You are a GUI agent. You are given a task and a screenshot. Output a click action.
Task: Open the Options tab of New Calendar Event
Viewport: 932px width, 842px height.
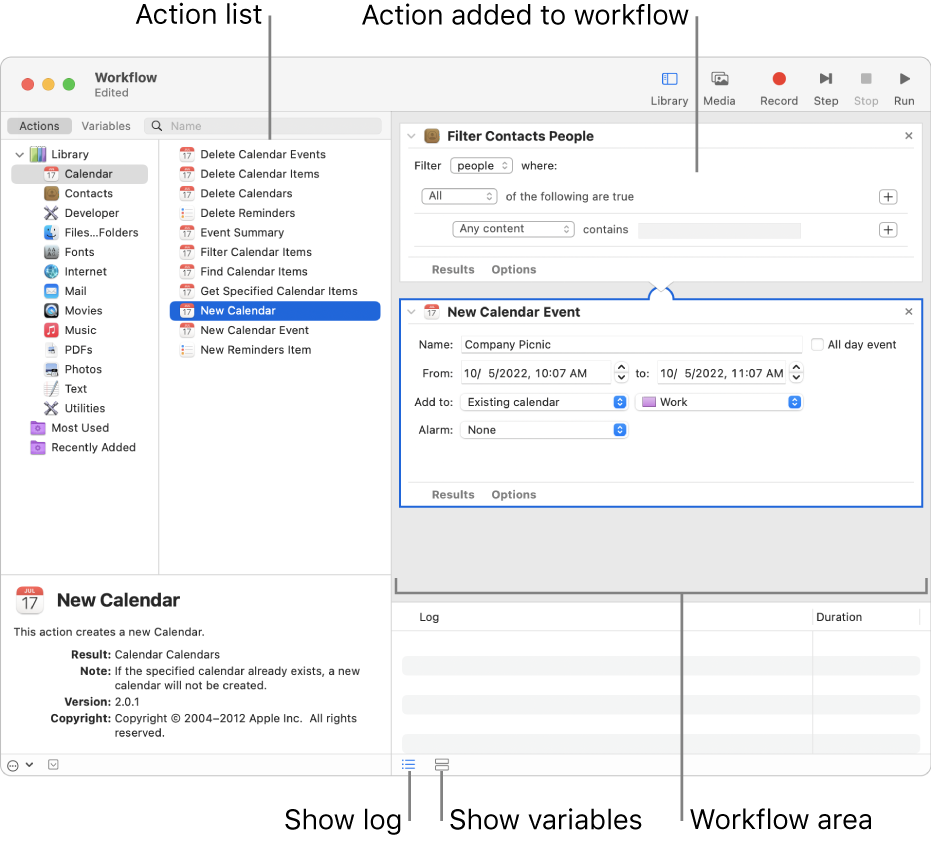(513, 494)
